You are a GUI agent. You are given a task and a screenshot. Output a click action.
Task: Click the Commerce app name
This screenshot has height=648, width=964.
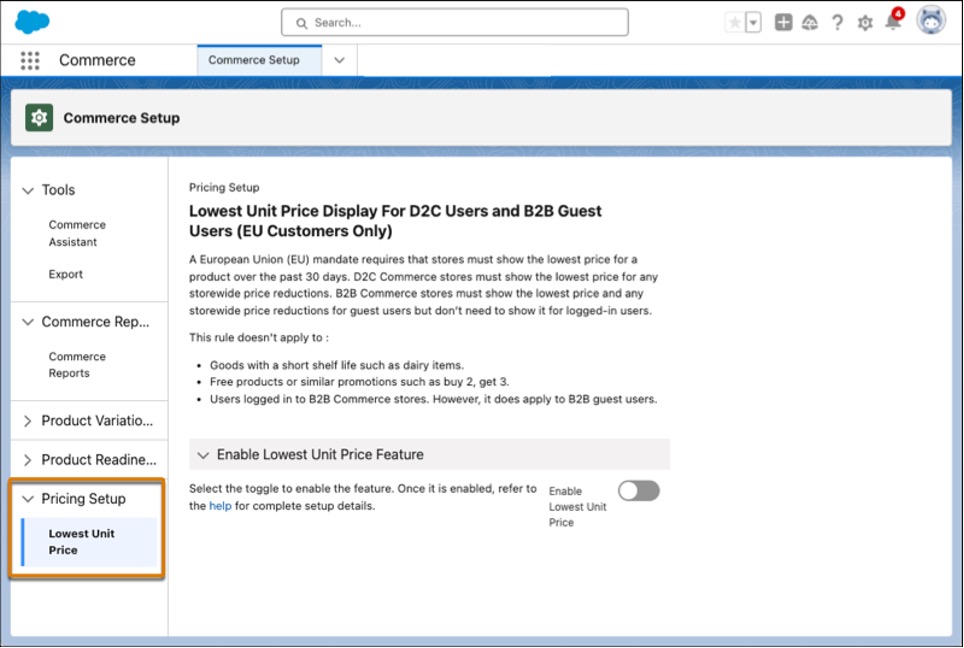97,60
